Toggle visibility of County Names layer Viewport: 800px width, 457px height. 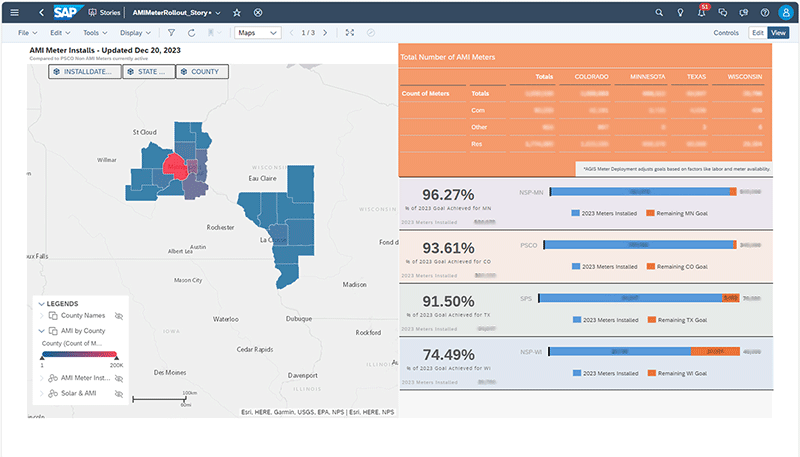[x=119, y=315]
